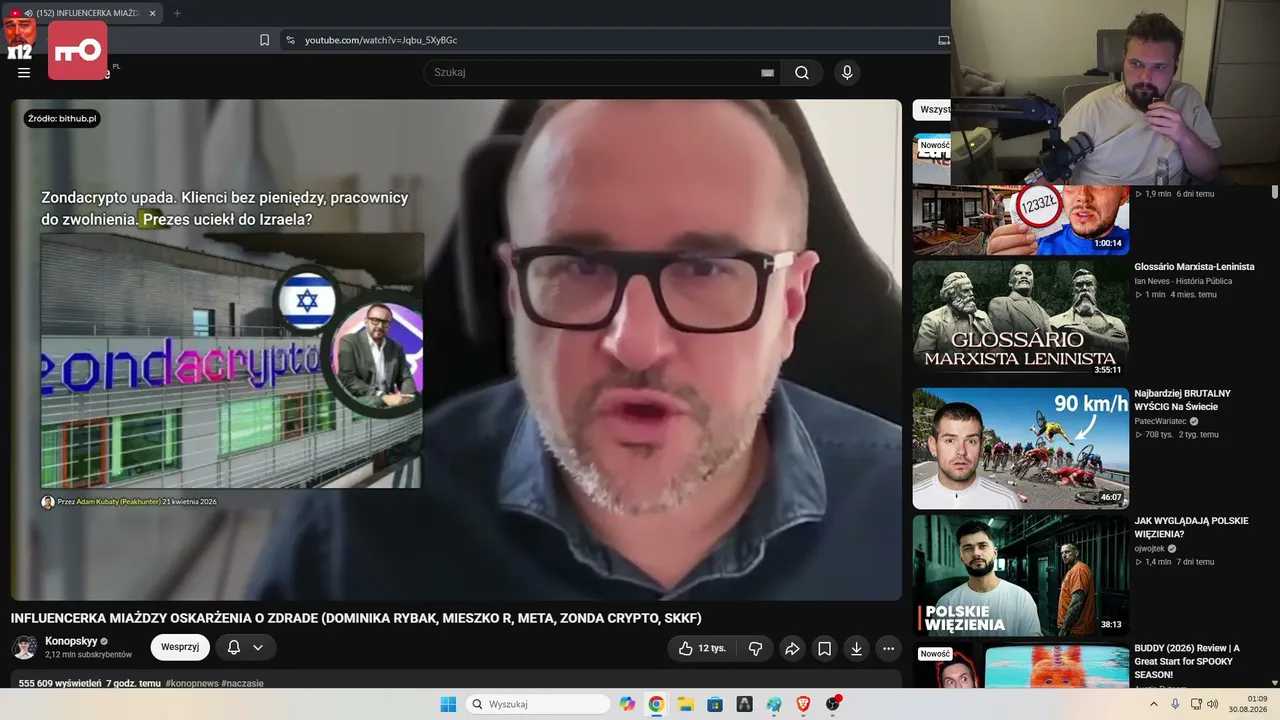Open the 90 km/h cycling race thumbnail

[1020, 448]
